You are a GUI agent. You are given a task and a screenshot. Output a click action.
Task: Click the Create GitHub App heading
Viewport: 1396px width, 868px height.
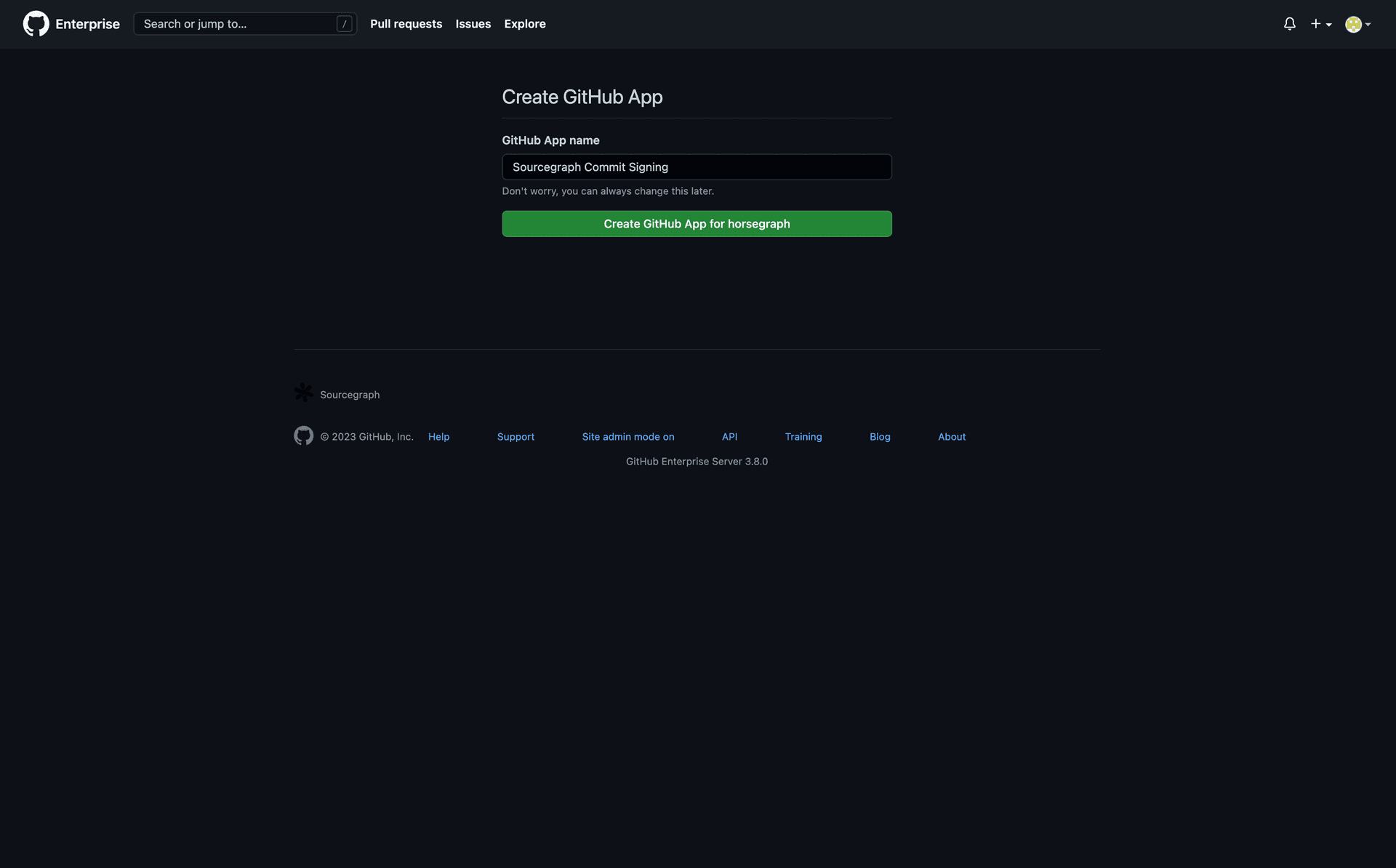(x=582, y=97)
